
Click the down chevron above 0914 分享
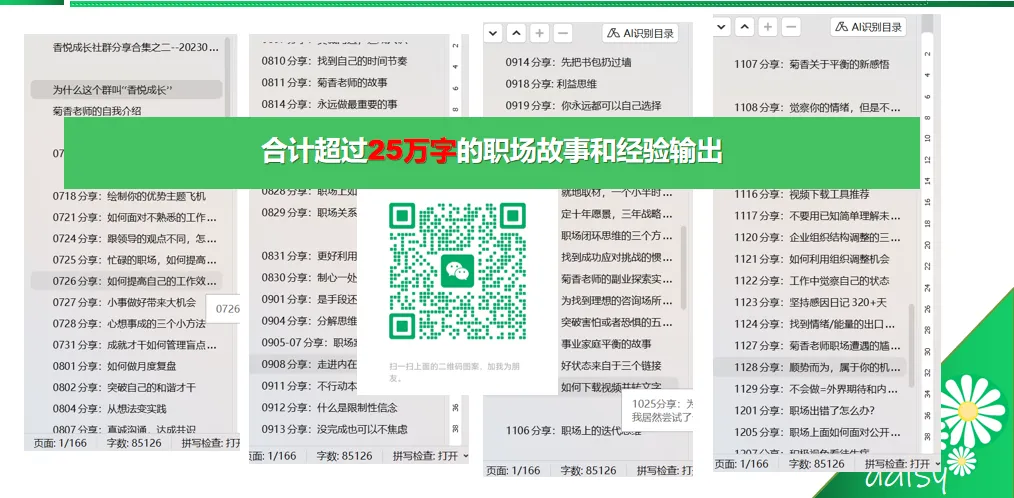pyautogui.click(x=493, y=33)
